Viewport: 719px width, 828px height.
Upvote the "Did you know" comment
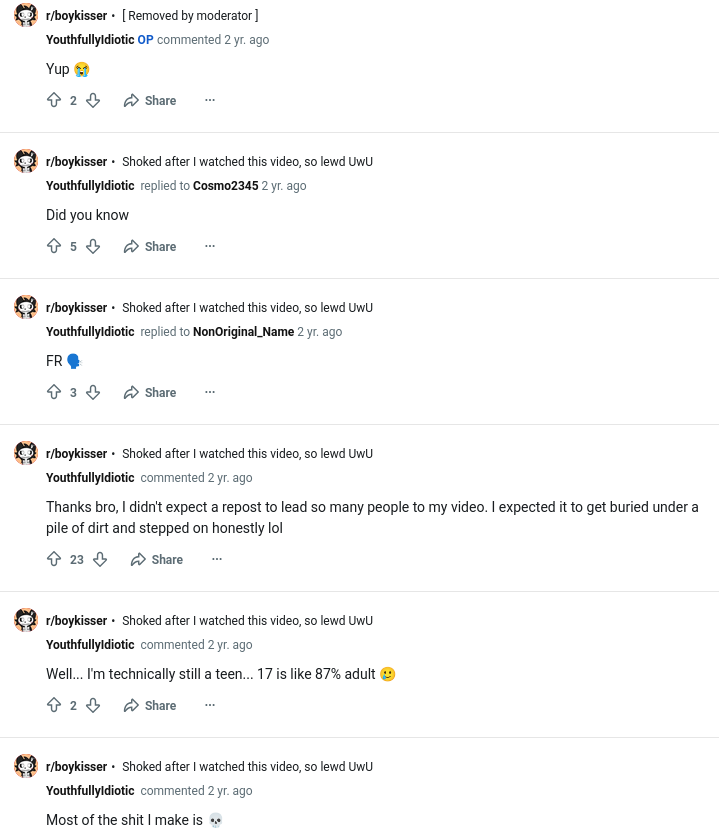click(x=54, y=246)
